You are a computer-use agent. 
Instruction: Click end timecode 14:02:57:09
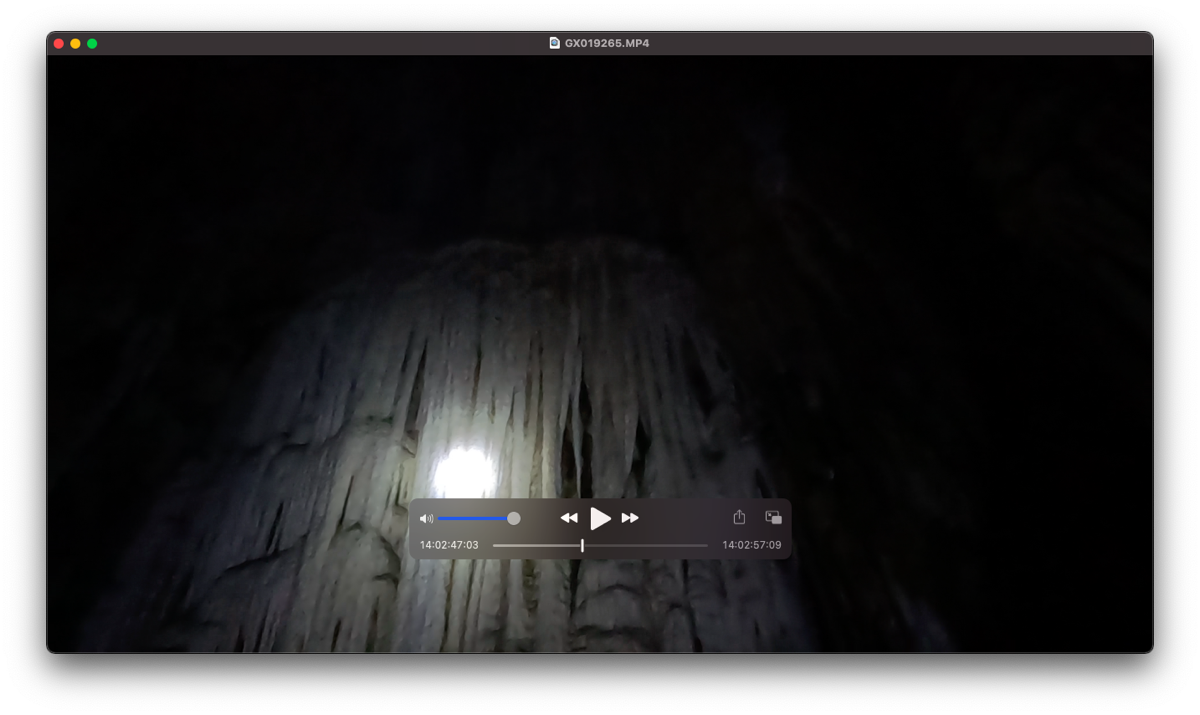coord(752,546)
